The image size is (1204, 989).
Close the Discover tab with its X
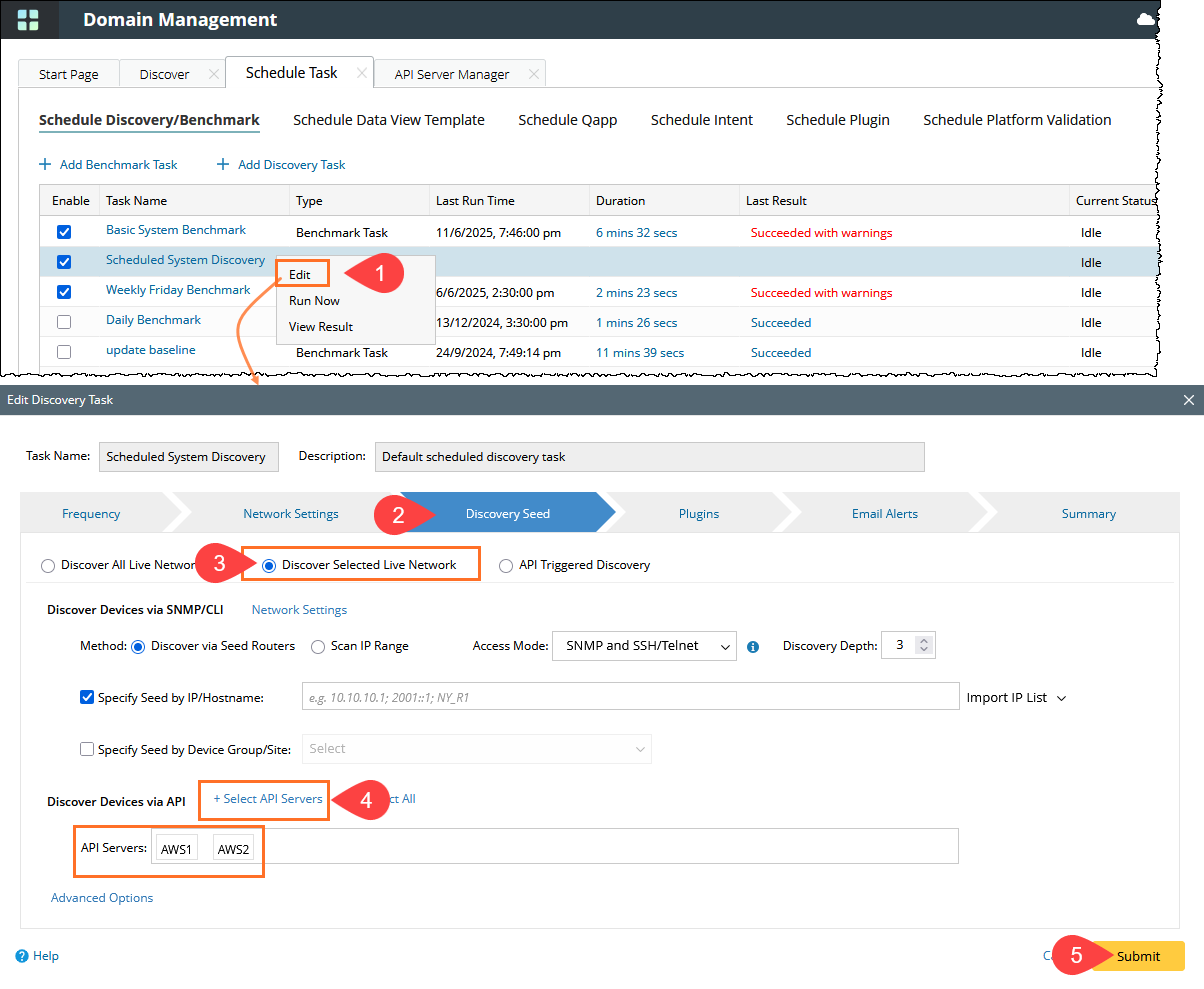[x=213, y=74]
